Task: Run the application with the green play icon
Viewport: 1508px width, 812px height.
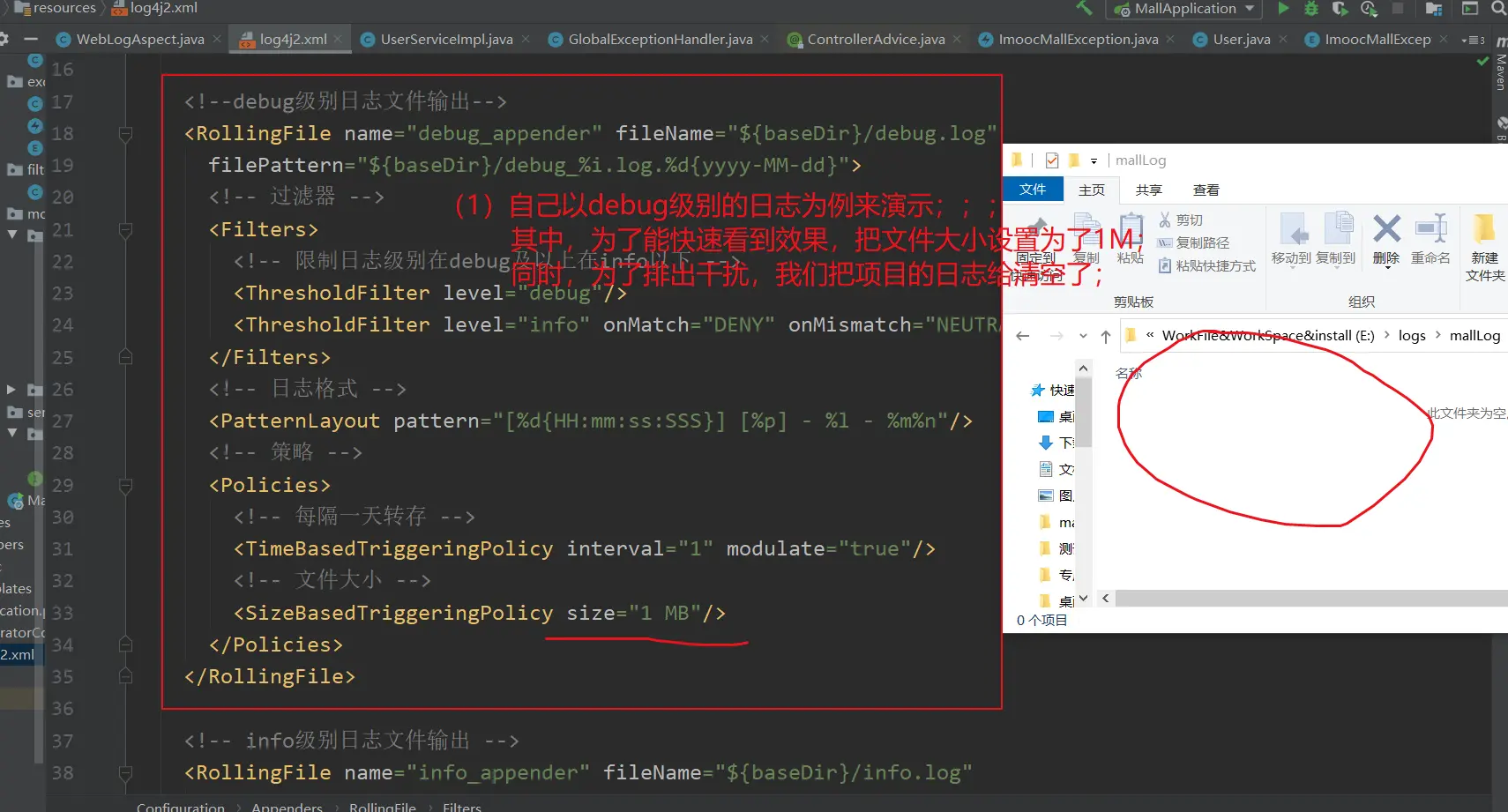Action: pos(1283,9)
